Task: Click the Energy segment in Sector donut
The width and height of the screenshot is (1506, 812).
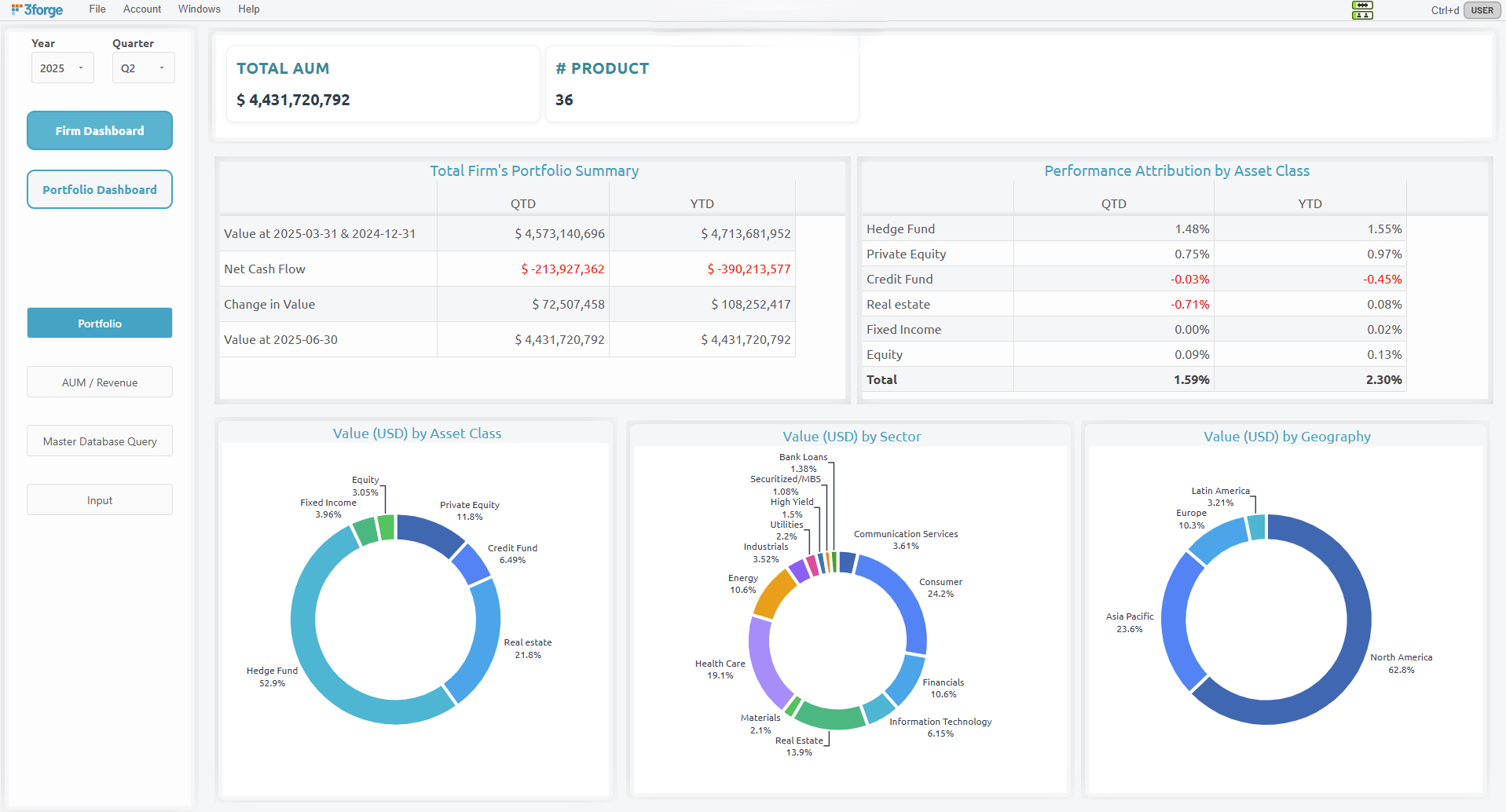Action: (x=774, y=594)
